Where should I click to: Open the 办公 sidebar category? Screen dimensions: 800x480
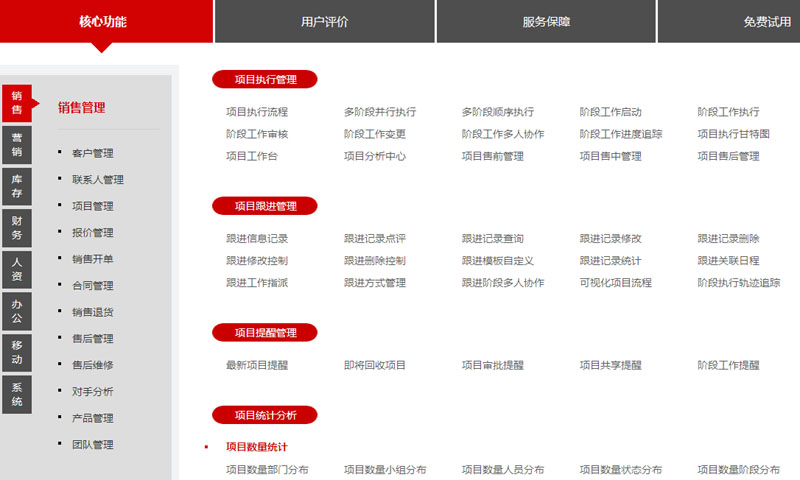pos(17,310)
